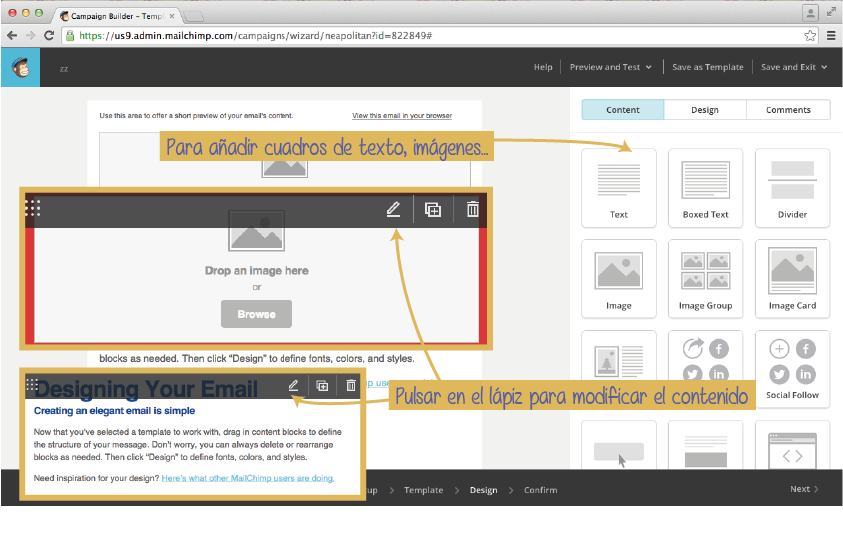Screen dimensions: 843x538
Task: Select the Campaign Builder browser tab
Action: [116, 16]
